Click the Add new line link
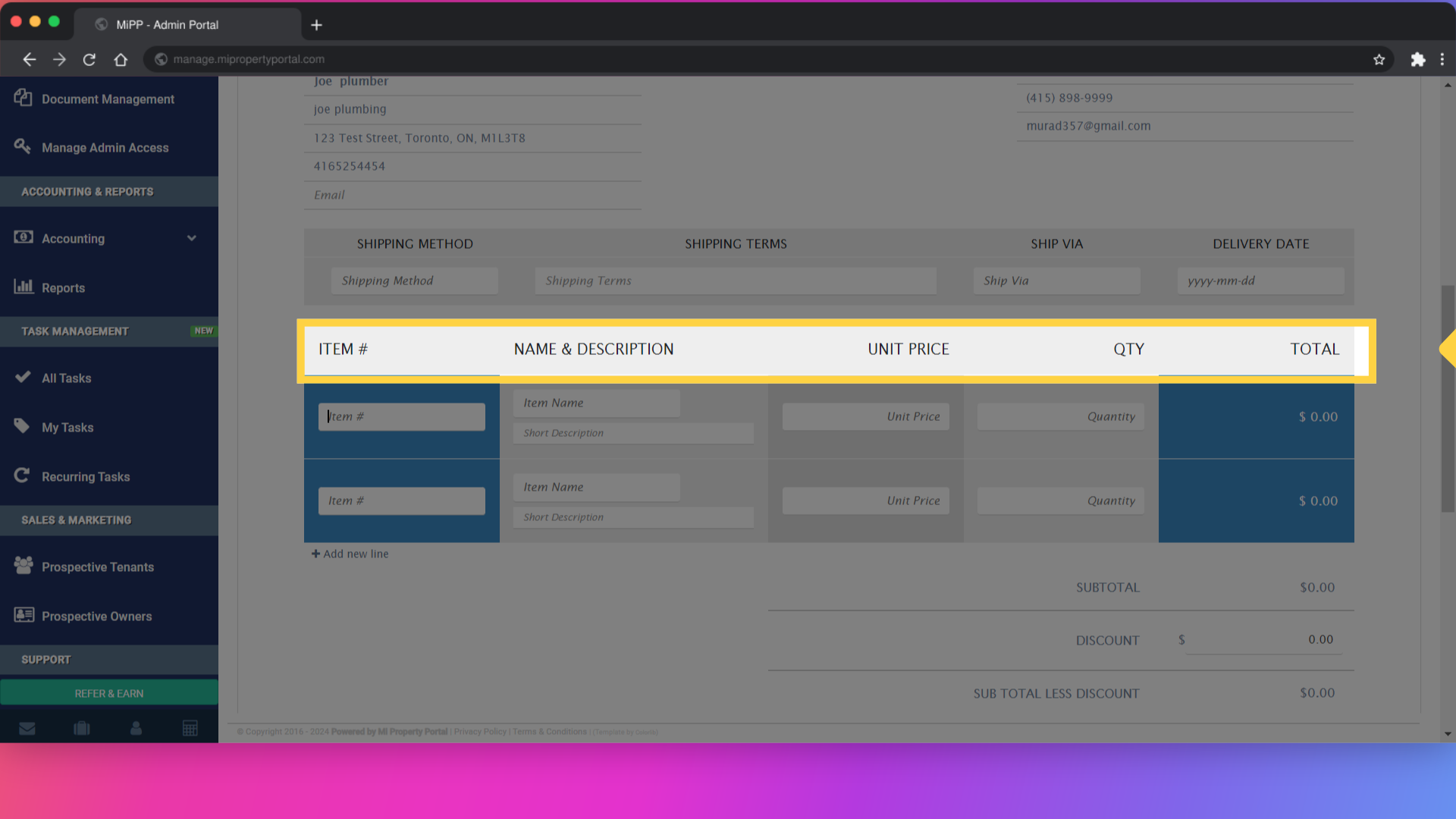Viewport: 1456px width, 819px height. (350, 554)
